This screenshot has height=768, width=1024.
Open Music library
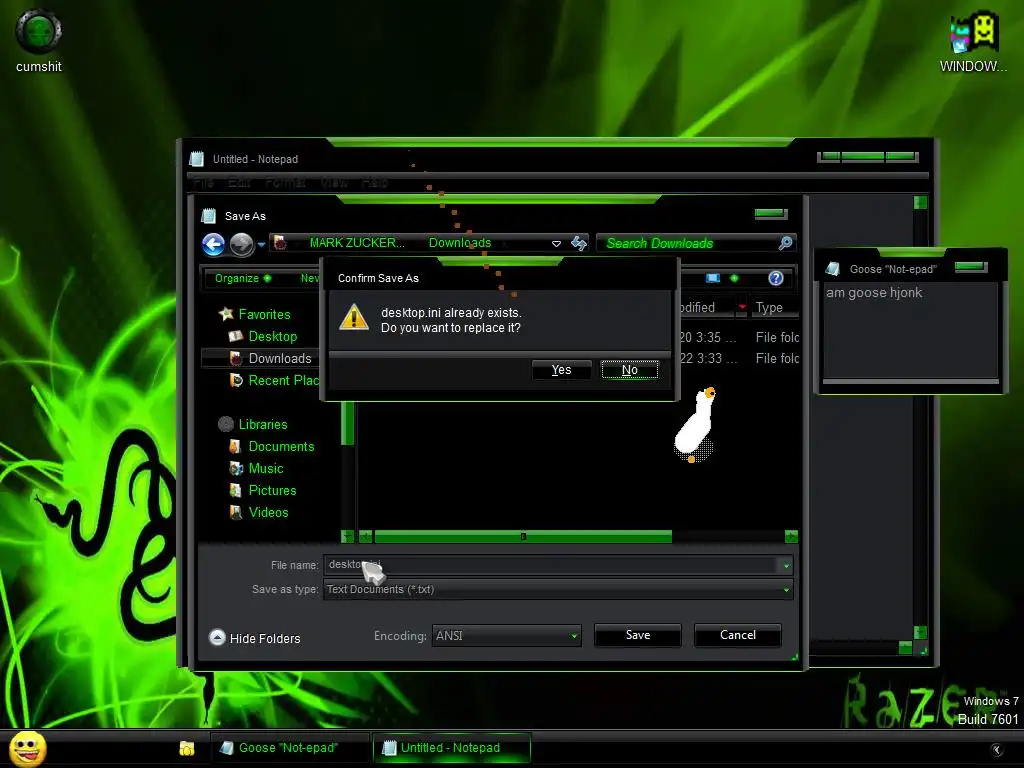[x=266, y=468]
